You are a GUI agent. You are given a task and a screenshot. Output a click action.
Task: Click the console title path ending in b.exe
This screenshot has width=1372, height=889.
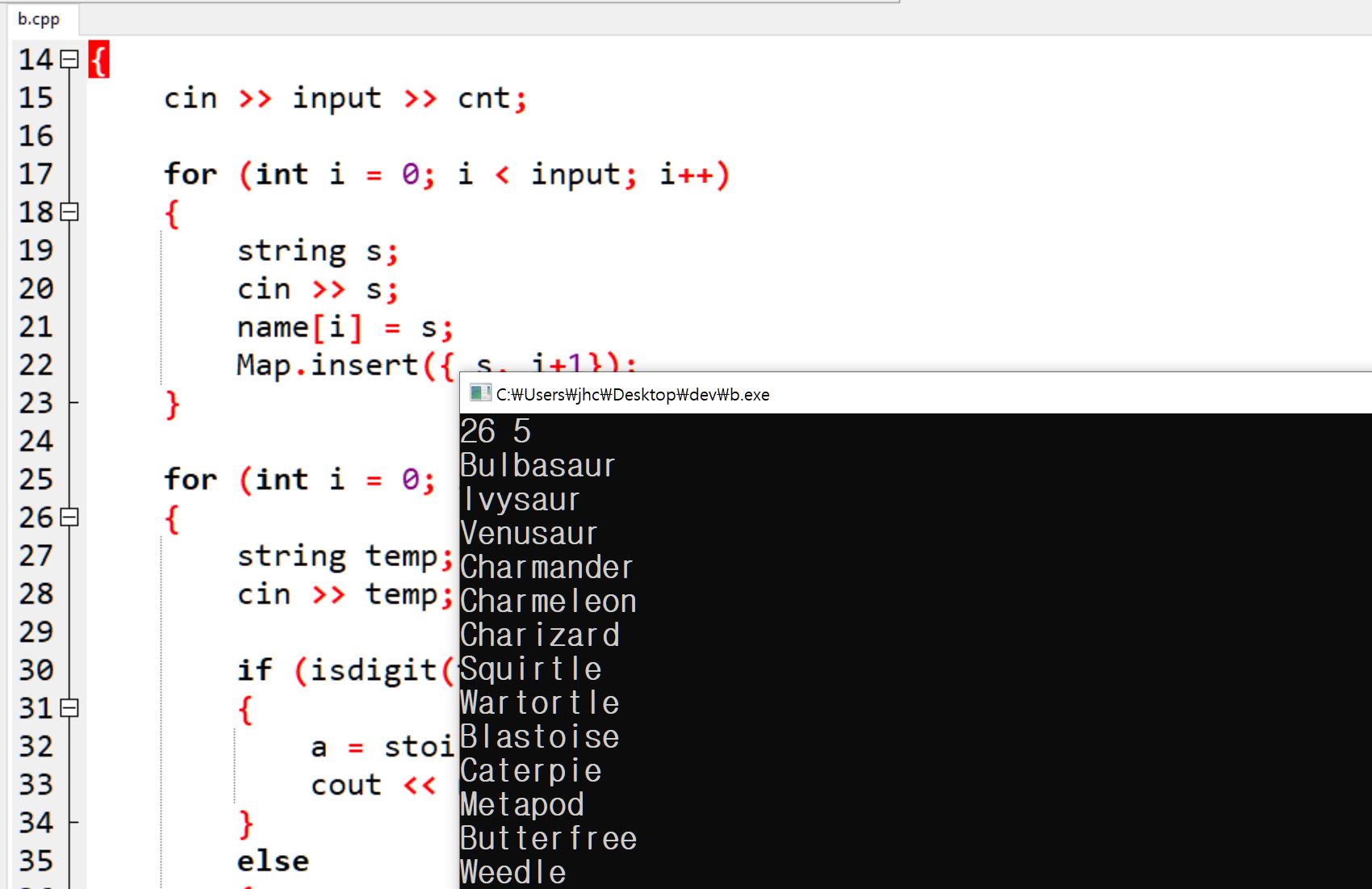click(x=633, y=395)
